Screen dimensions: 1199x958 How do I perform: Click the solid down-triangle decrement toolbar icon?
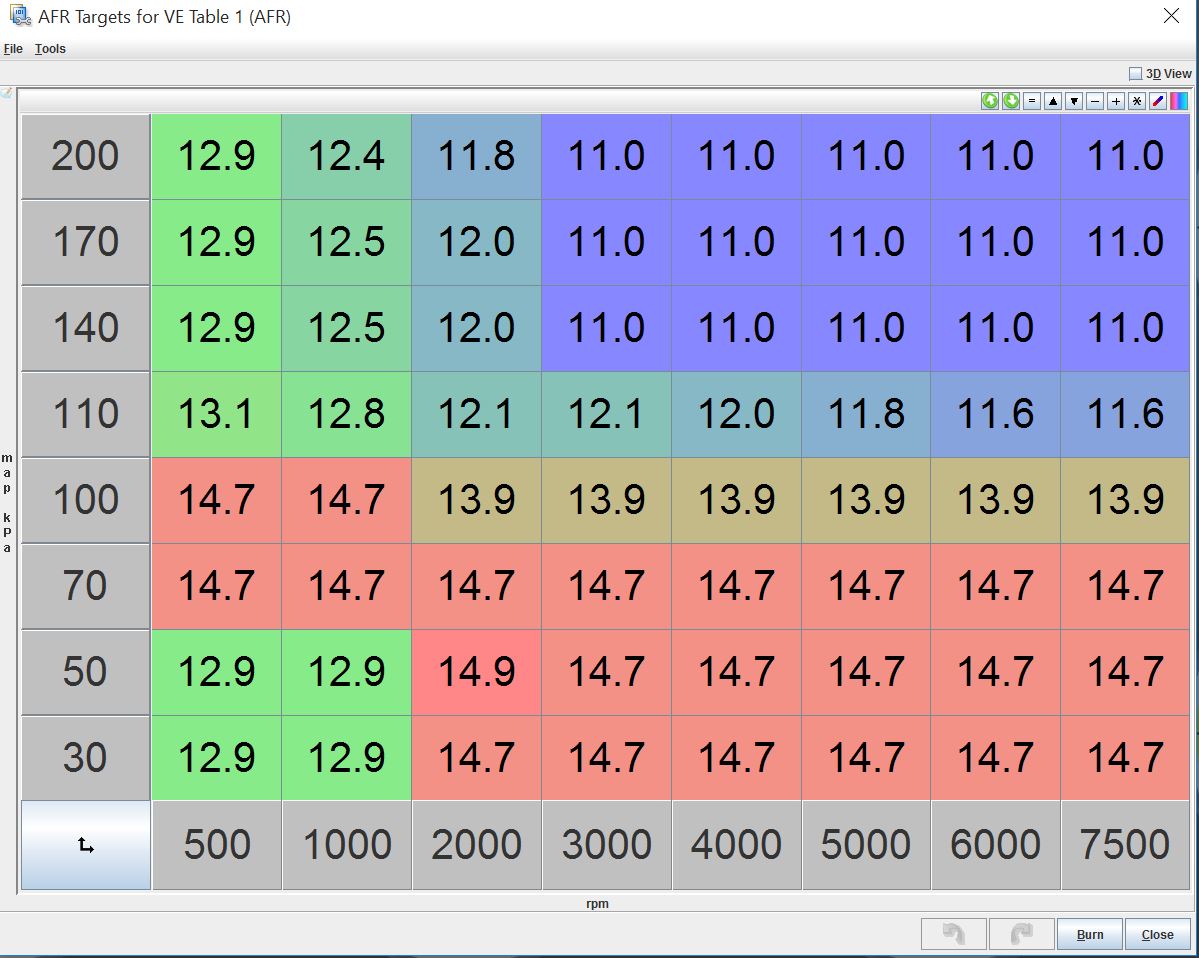[x=1074, y=101]
